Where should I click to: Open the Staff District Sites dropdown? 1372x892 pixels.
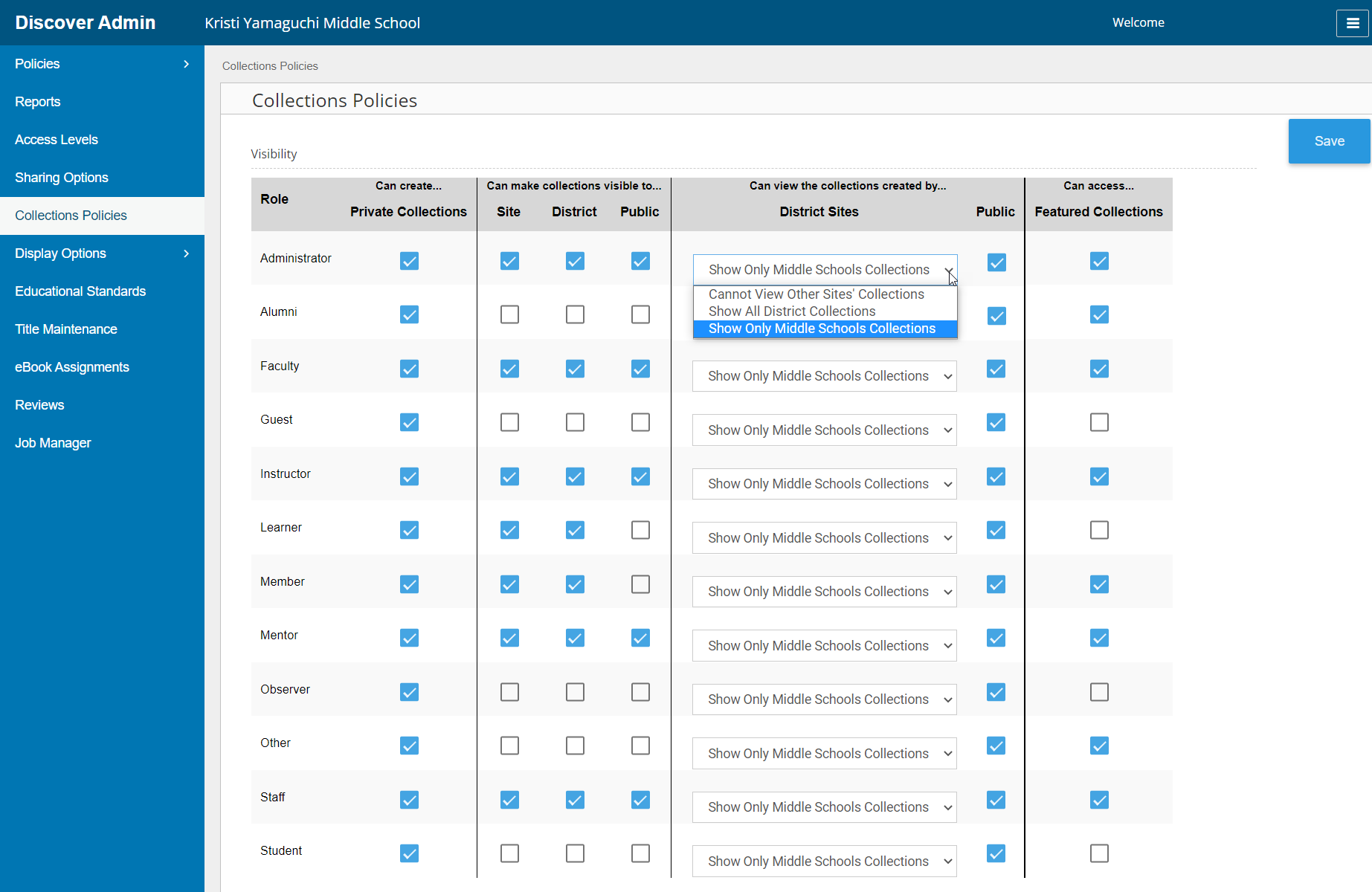pos(824,807)
